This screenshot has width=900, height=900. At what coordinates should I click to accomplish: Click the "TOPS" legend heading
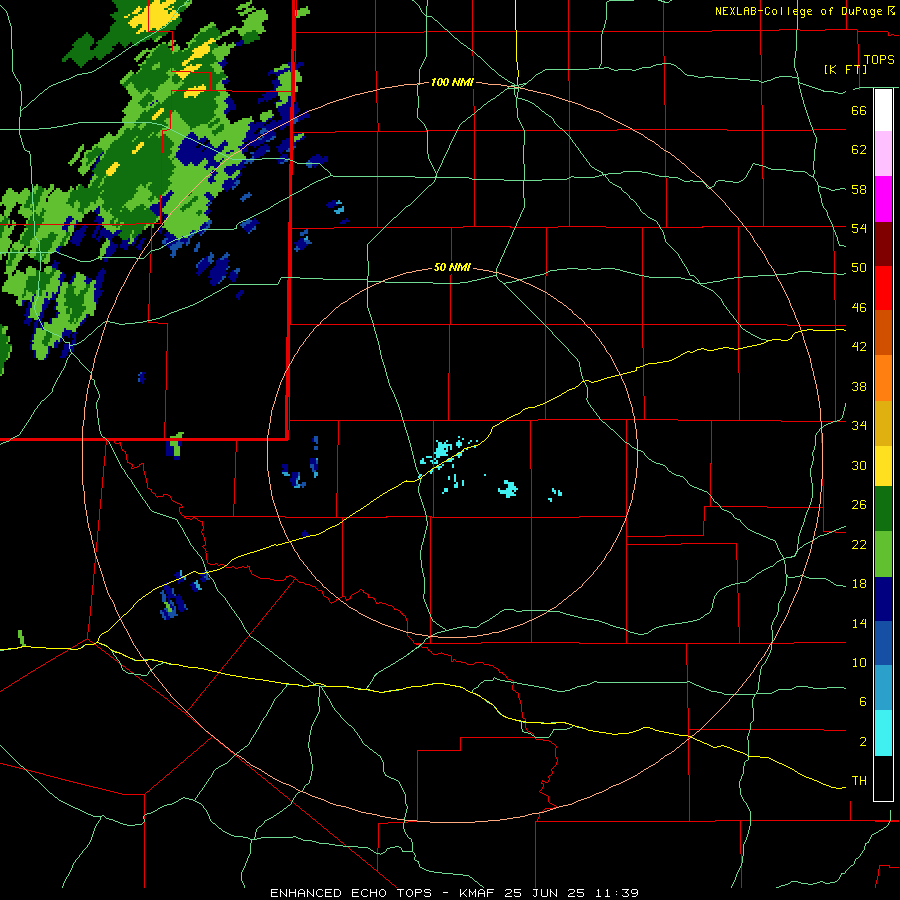coord(879,60)
